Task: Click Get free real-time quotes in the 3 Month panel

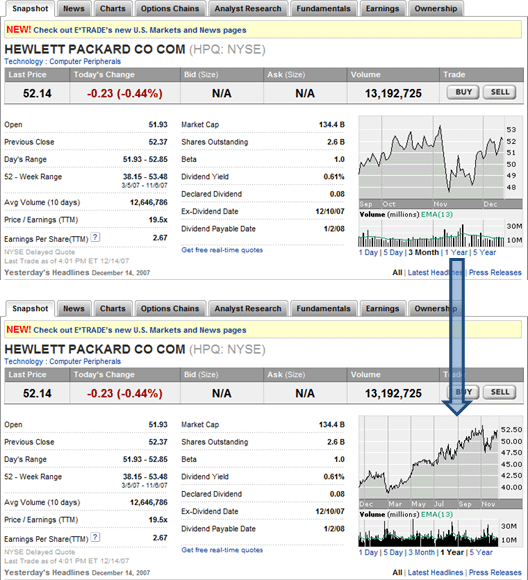Action: [222, 250]
